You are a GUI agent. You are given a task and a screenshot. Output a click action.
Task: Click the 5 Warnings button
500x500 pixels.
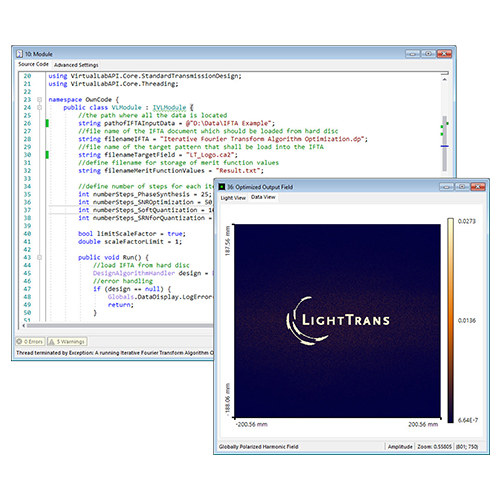click(67, 341)
